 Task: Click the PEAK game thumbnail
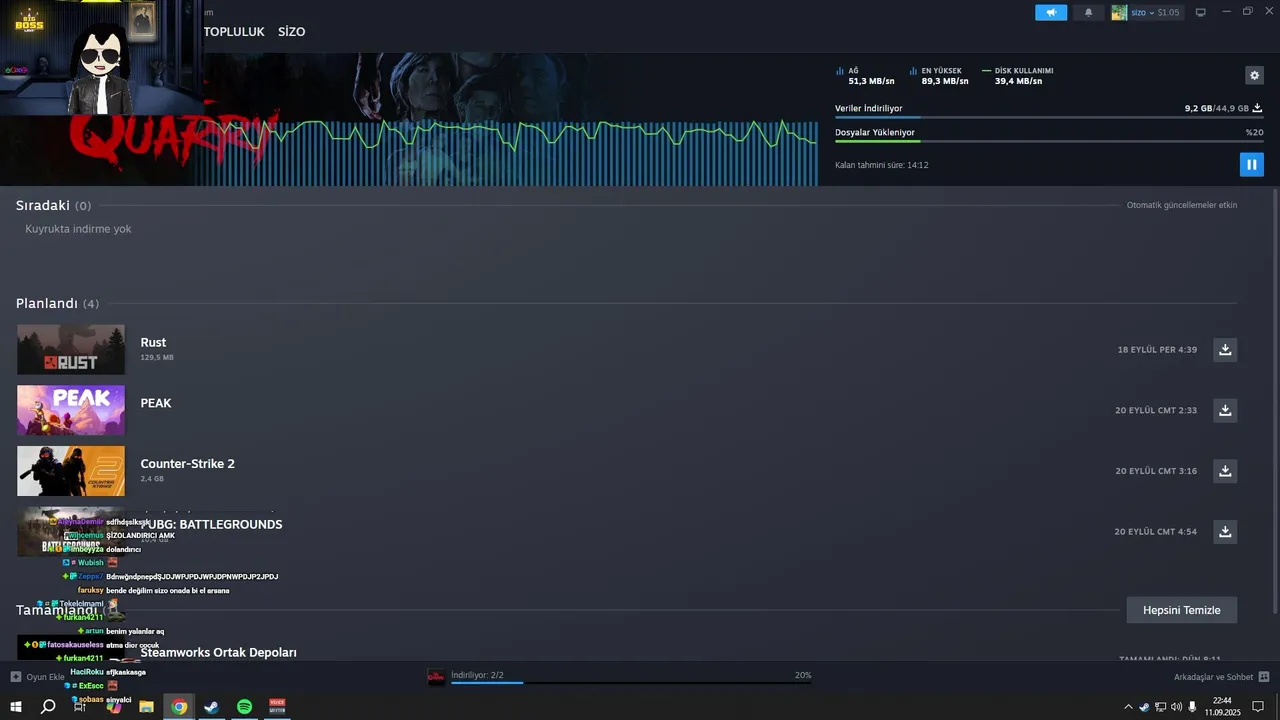tap(71, 410)
